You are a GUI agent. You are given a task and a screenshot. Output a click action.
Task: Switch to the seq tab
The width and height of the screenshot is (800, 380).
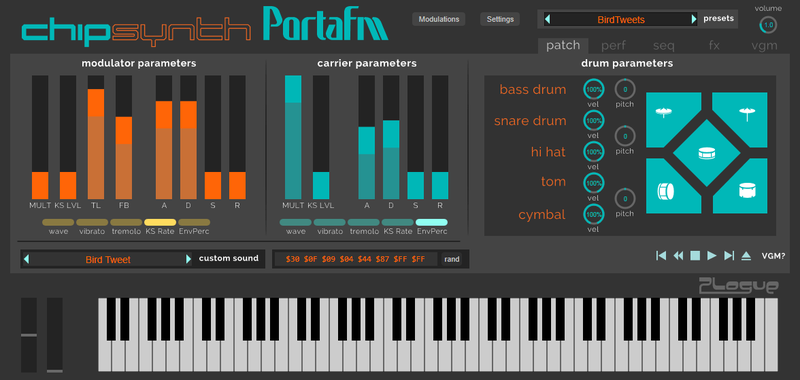[x=664, y=45]
